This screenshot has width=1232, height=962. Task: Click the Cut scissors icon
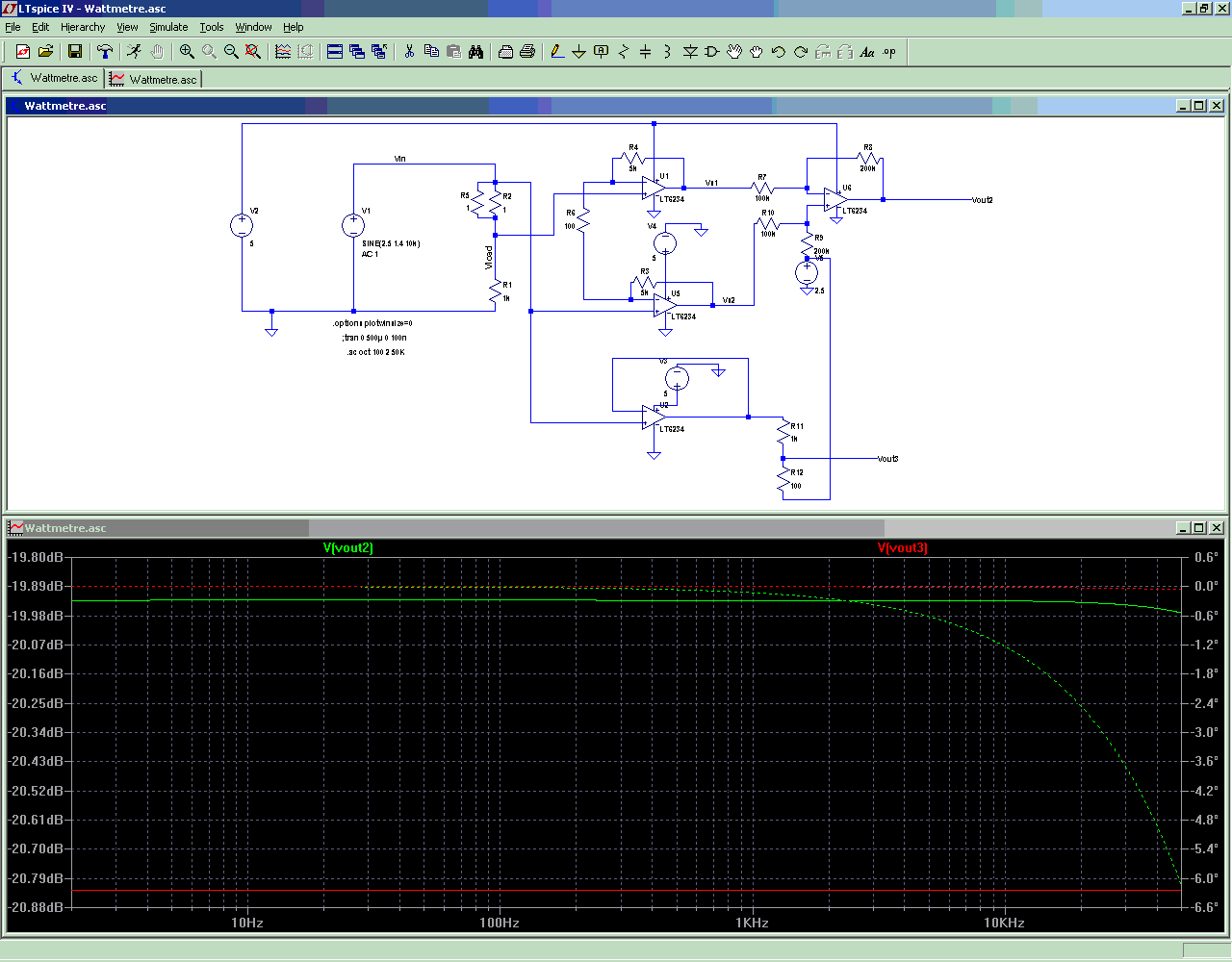click(409, 52)
